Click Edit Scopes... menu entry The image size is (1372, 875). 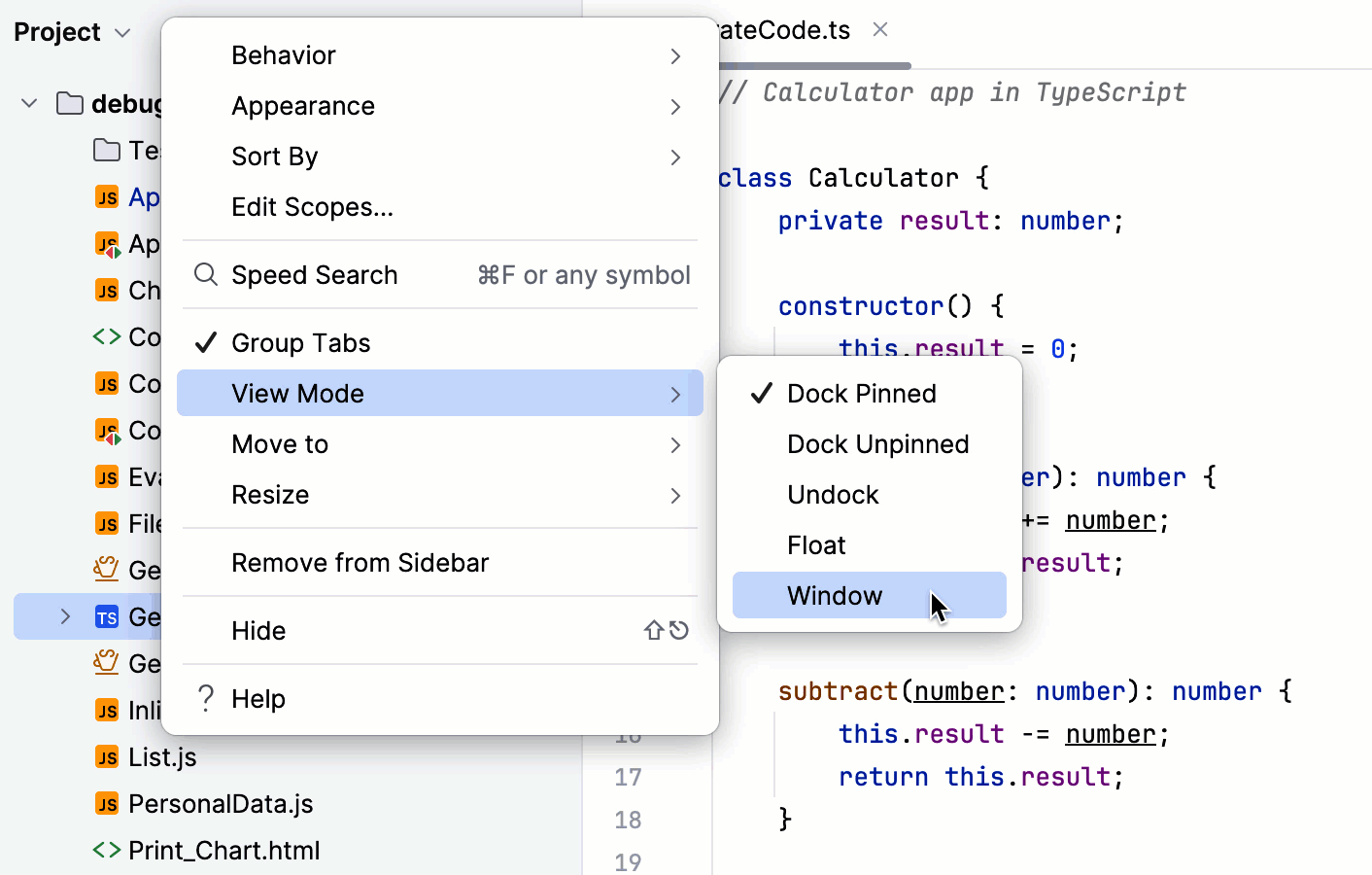click(x=312, y=207)
